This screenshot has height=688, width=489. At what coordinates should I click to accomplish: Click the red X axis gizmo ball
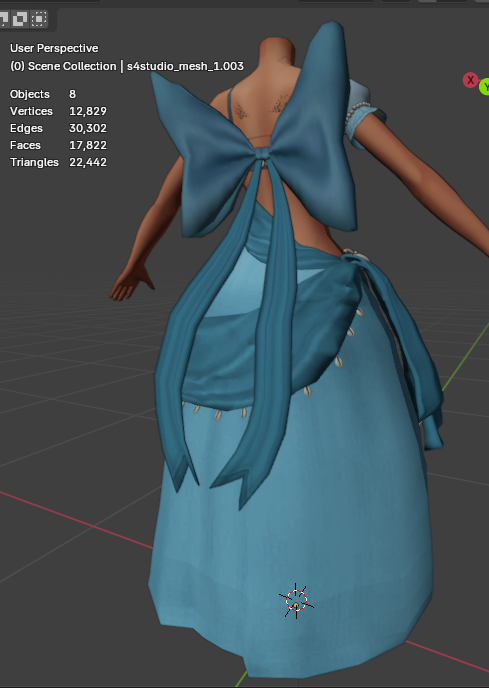[470, 80]
